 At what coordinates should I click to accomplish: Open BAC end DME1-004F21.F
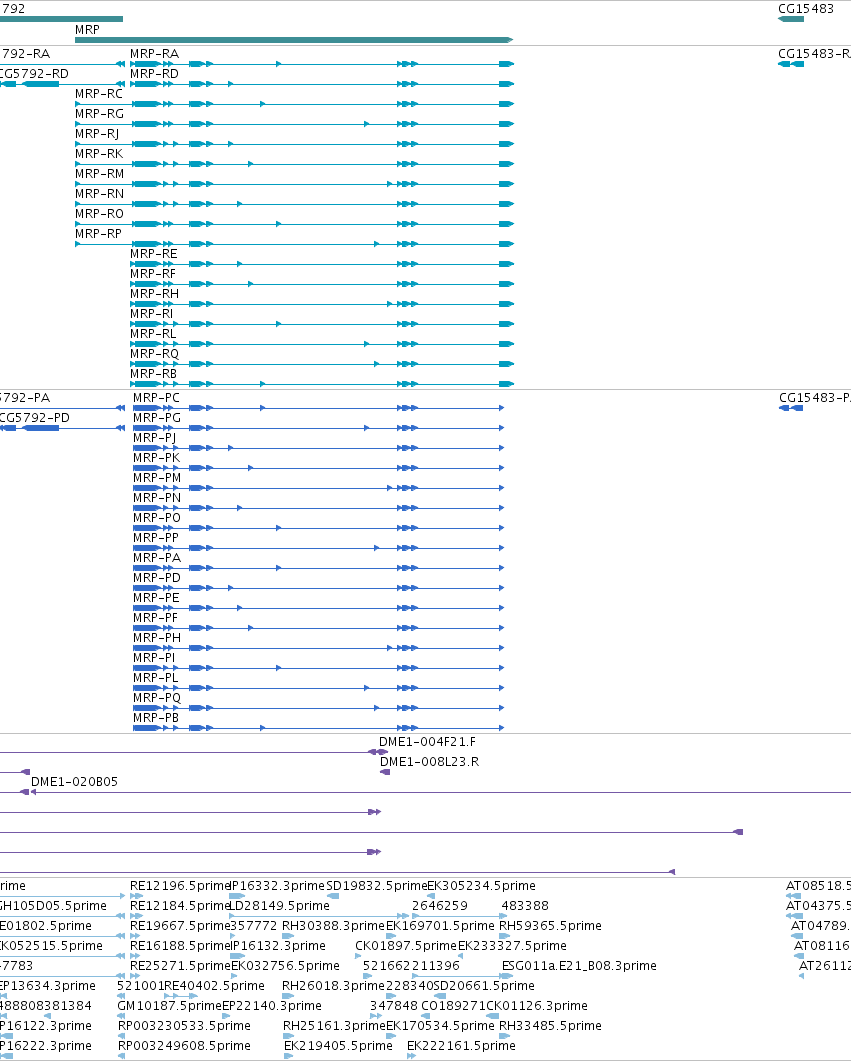(428, 742)
